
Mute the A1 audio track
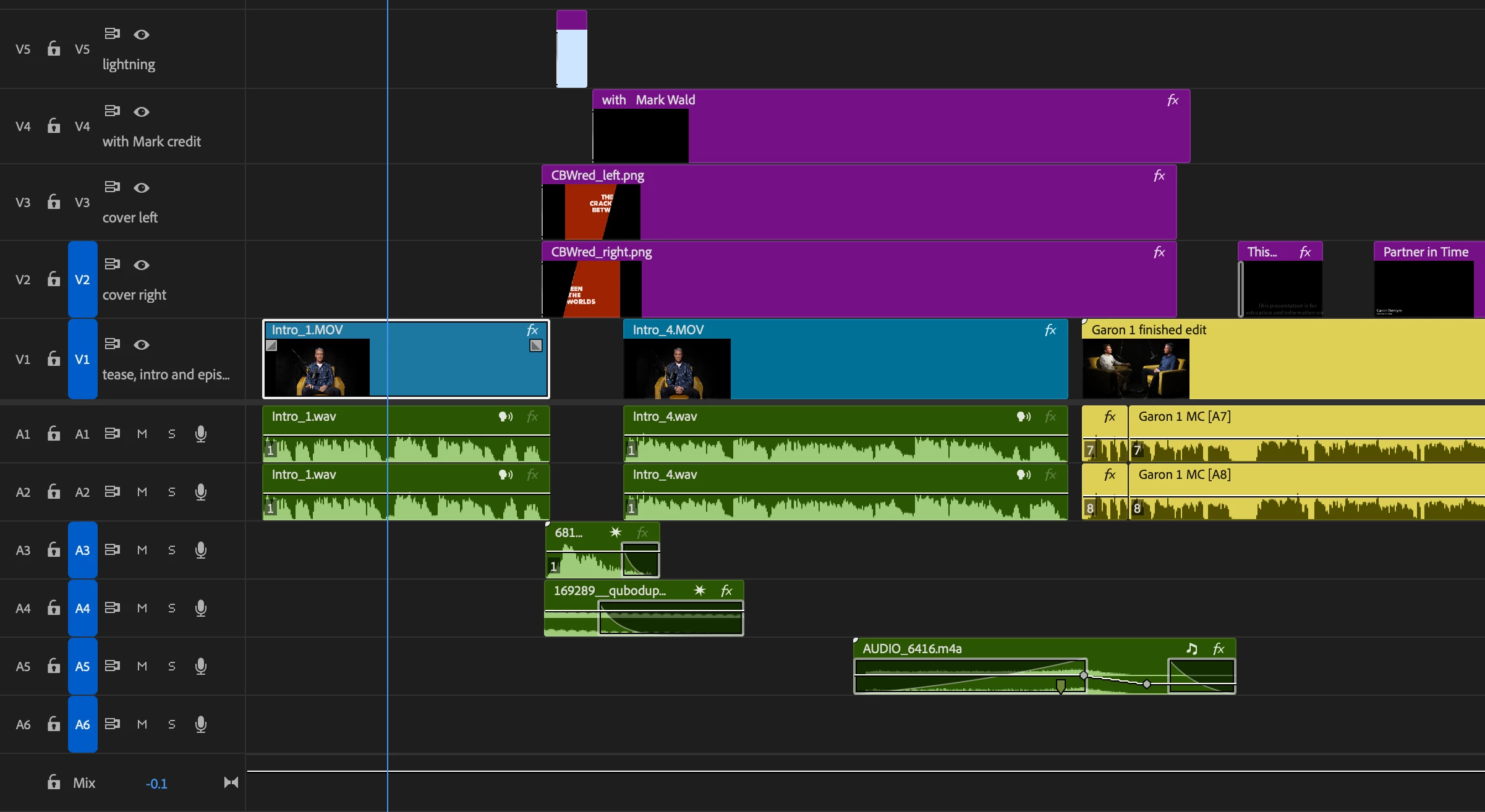tap(142, 434)
